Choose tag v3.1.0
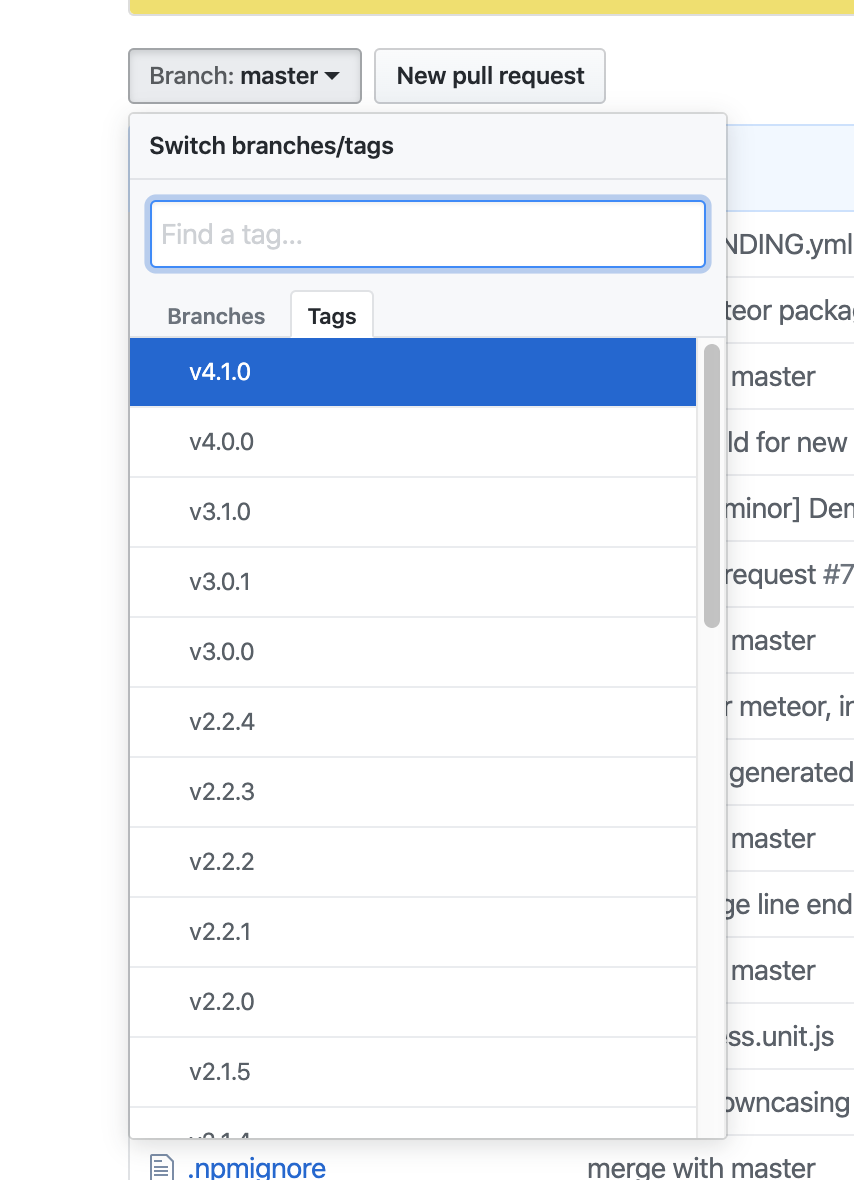The image size is (854, 1180). 413,512
